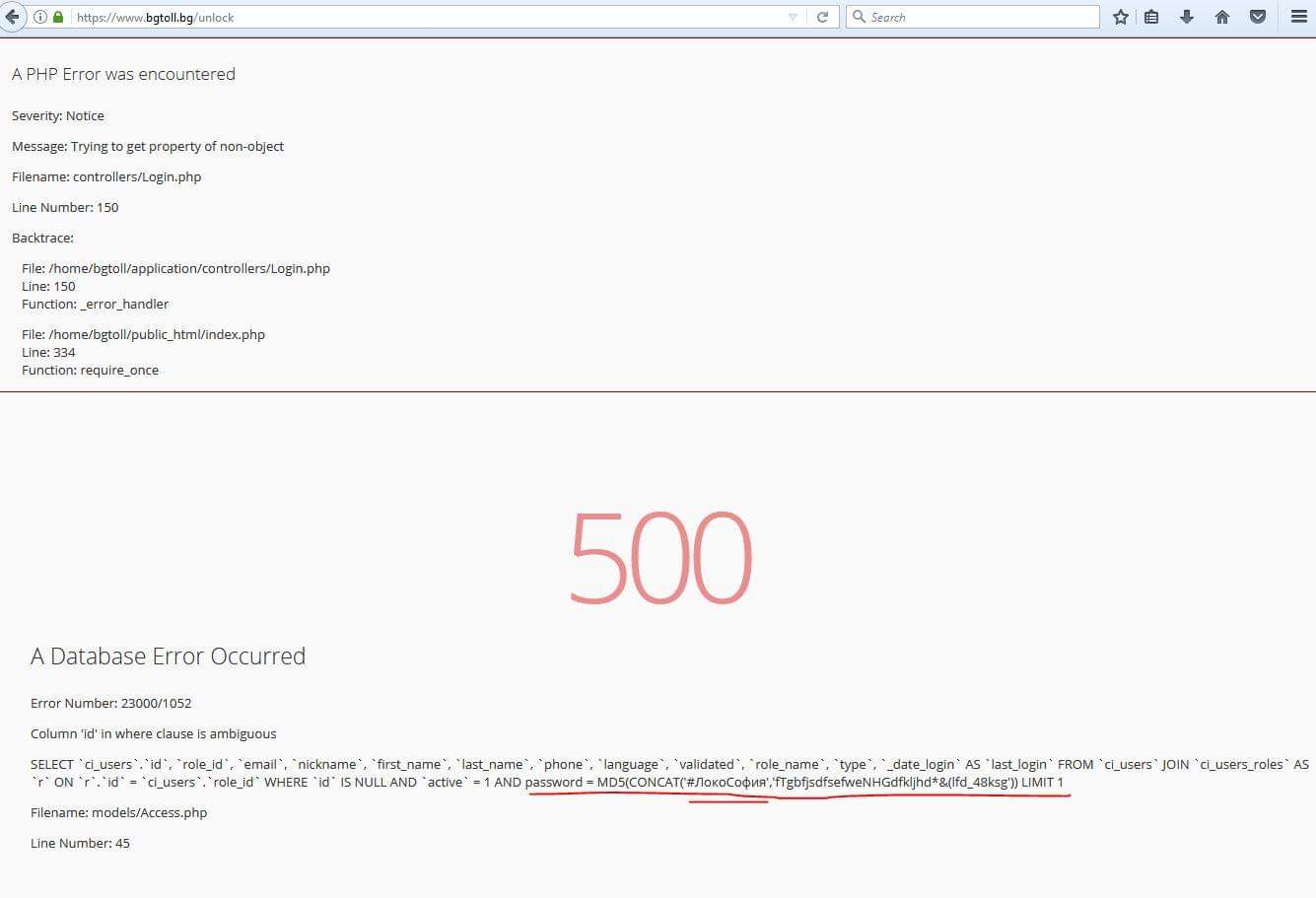Image resolution: width=1316 pixels, height=898 pixels.
Task: Open the Downloads arrow icon
Action: coord(1187,17)
